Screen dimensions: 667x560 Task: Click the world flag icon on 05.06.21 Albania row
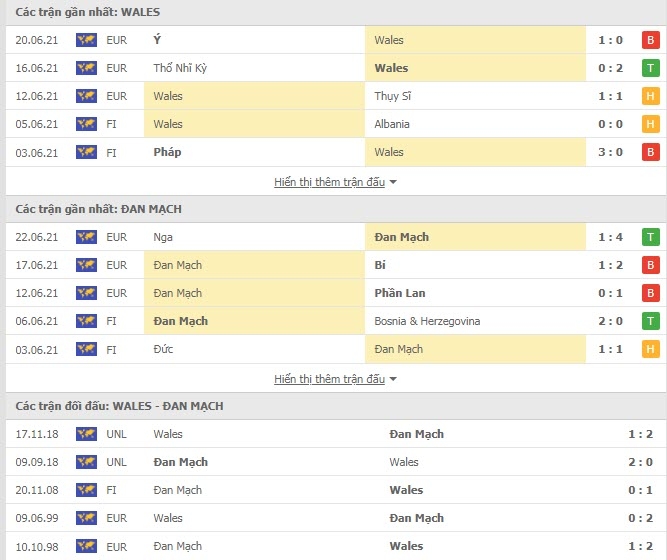click(86, 124)
